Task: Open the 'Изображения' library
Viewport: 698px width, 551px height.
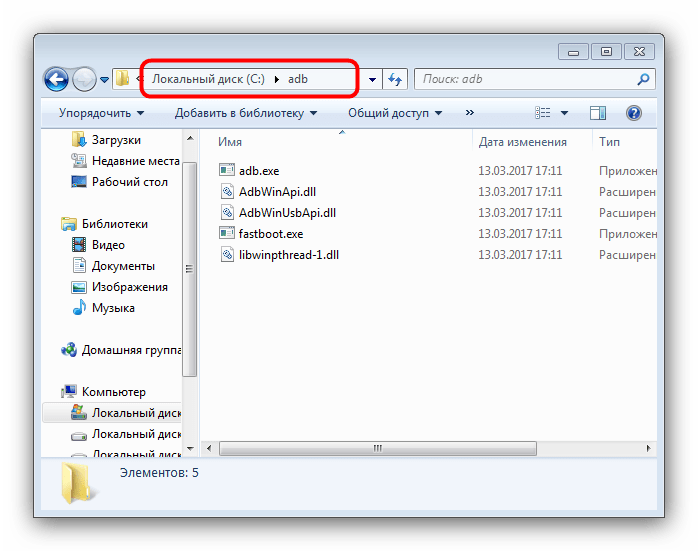Action: [130, 287]
